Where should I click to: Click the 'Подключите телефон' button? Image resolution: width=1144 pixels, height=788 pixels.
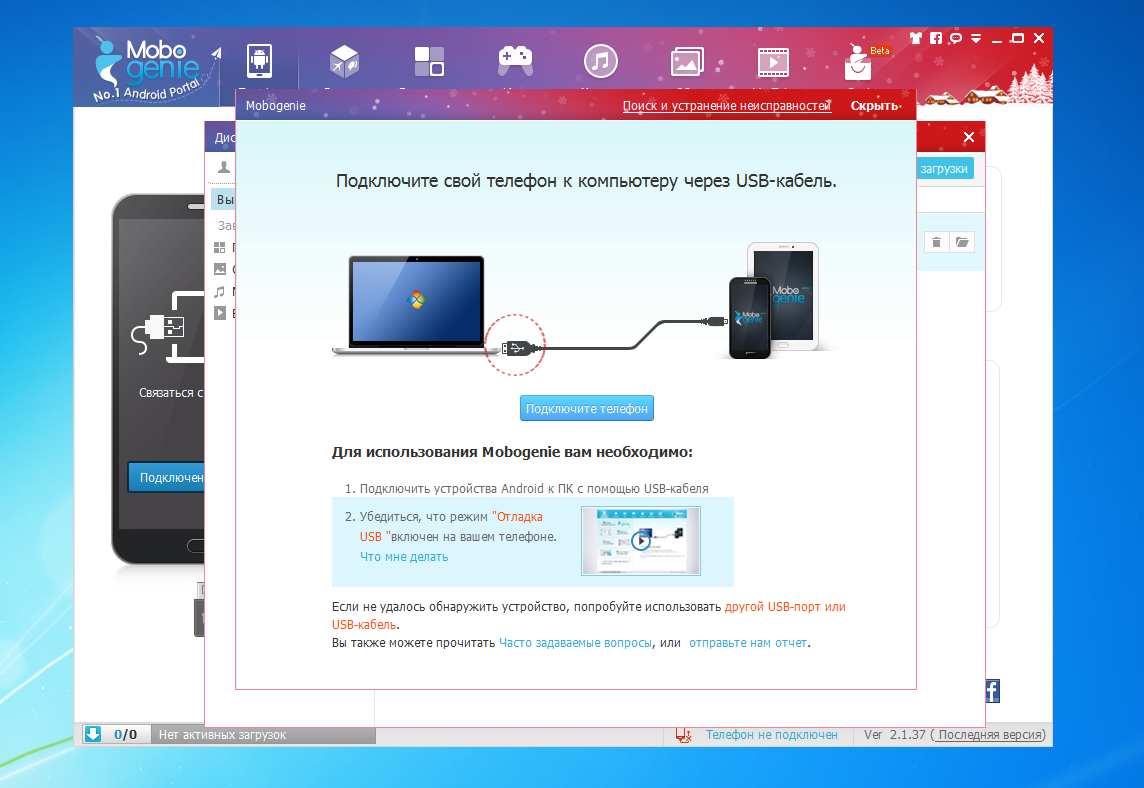(x=587, y=409)
